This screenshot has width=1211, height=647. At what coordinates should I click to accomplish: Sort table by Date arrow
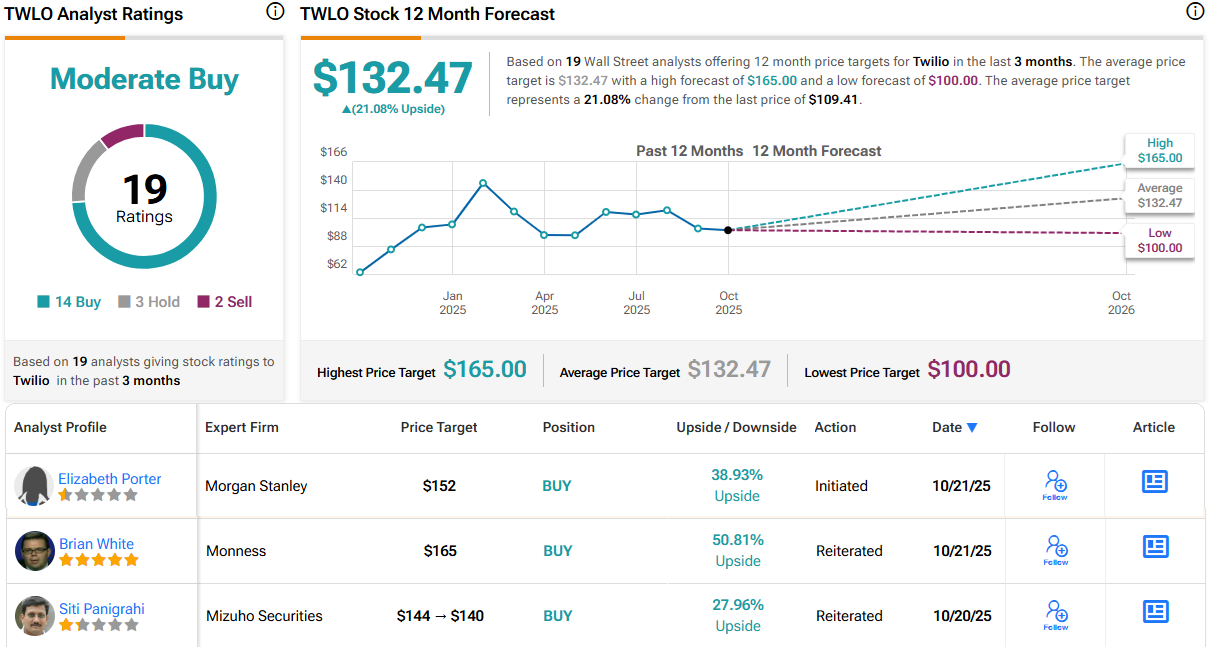972,428
